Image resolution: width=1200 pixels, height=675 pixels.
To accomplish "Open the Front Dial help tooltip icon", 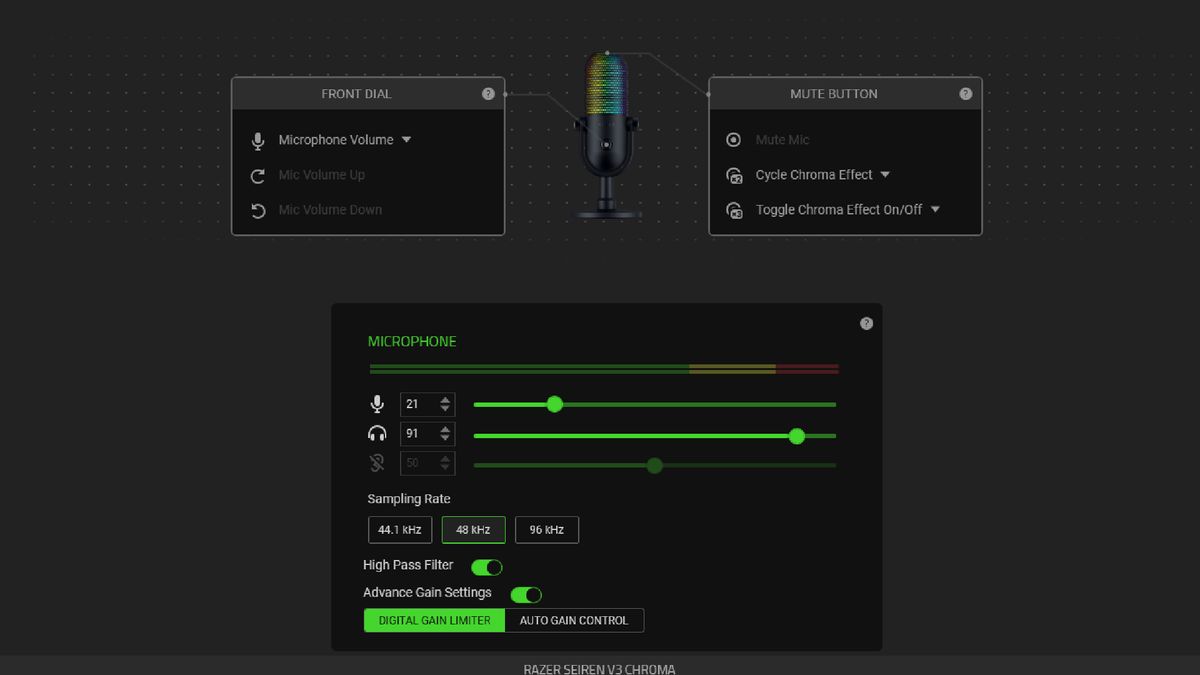I will point(488,93).
